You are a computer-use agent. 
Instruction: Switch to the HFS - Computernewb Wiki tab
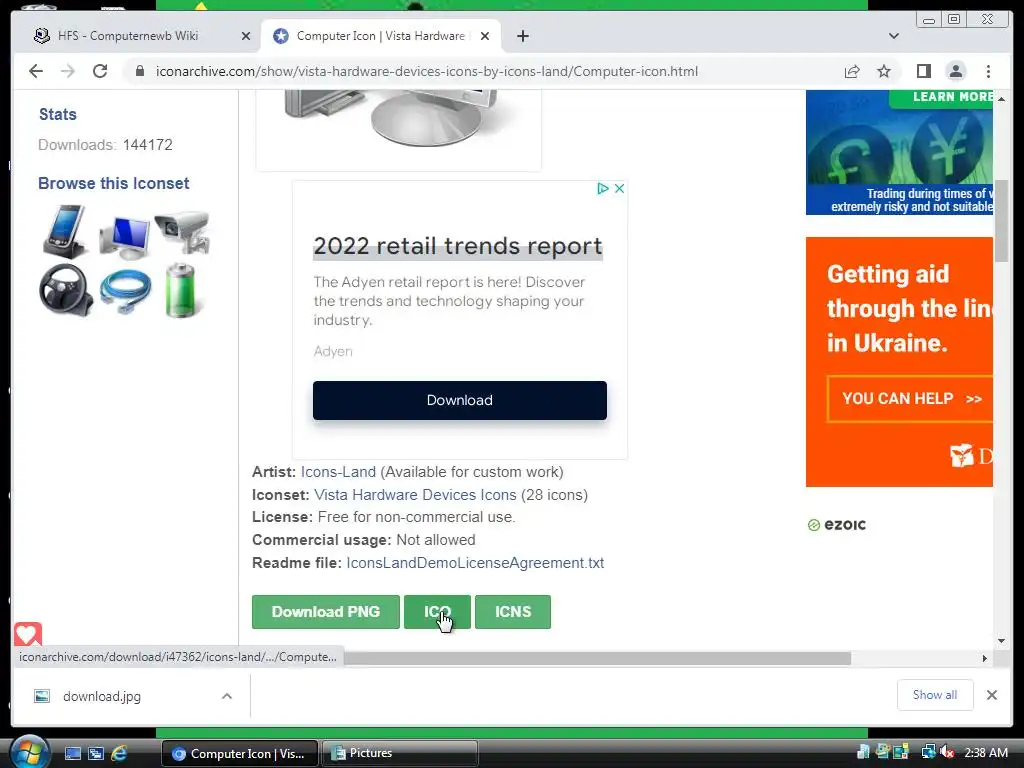pos(128,36)
